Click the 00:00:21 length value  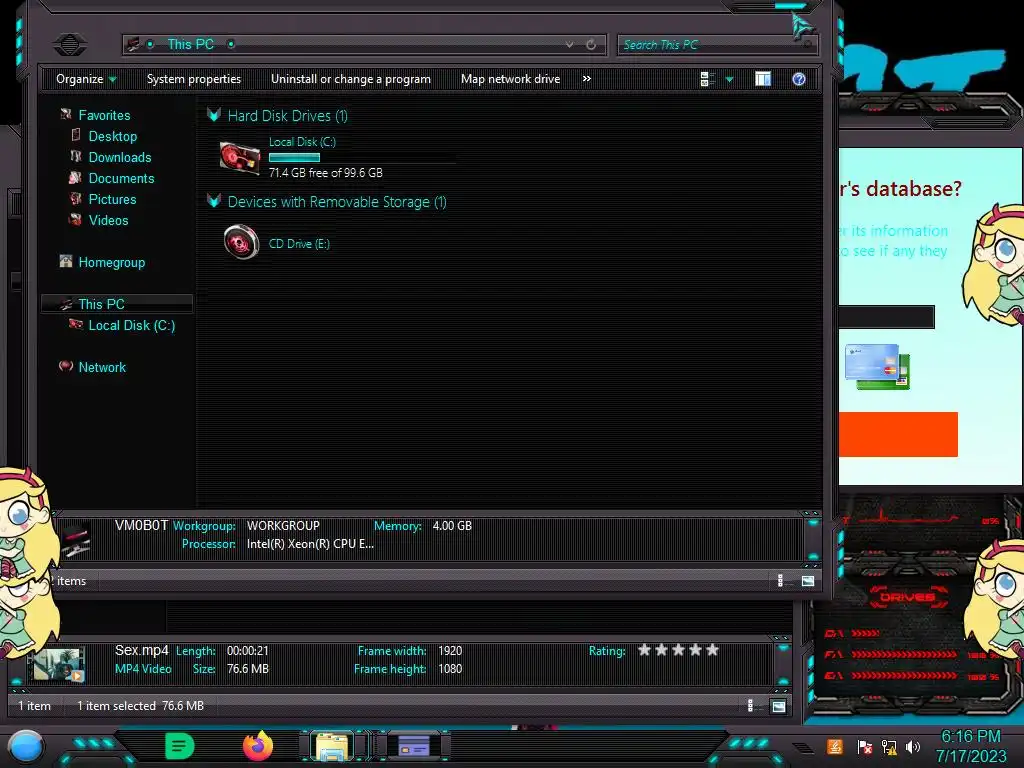point(248,651)
